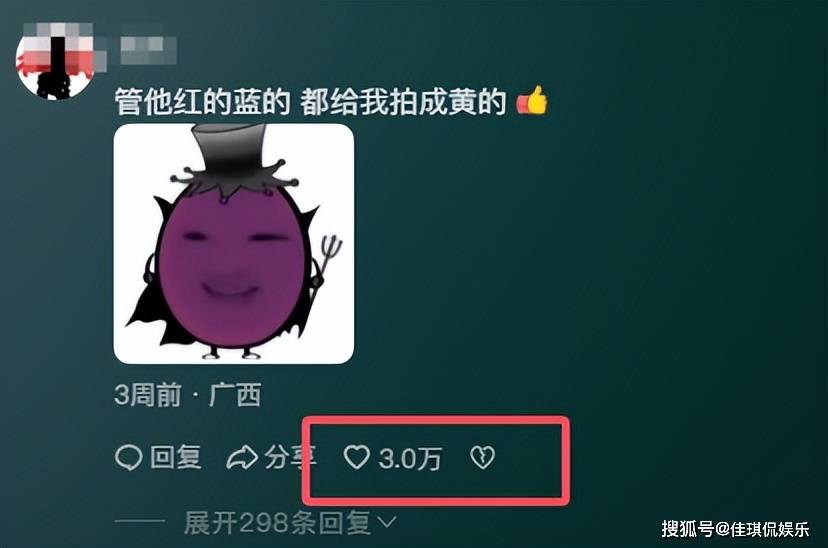Image resolution: width=828 pixels, height=548 pixels.
Task: Open the 搜狐号@佳琪侃娱乐 watermark link
Action: point(736,528)
